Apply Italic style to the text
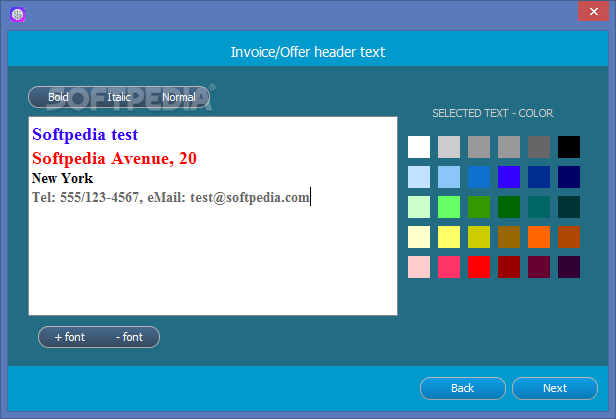 119,97
